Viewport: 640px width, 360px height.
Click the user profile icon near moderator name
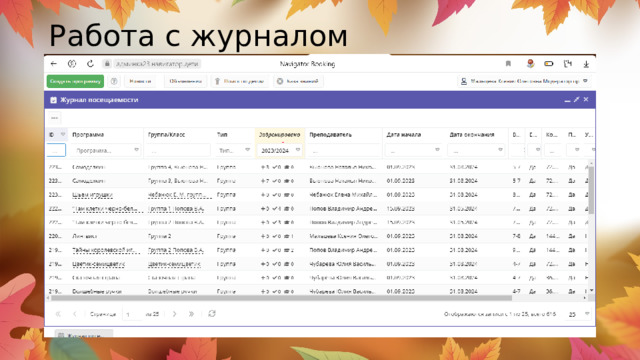click(464, 81)
